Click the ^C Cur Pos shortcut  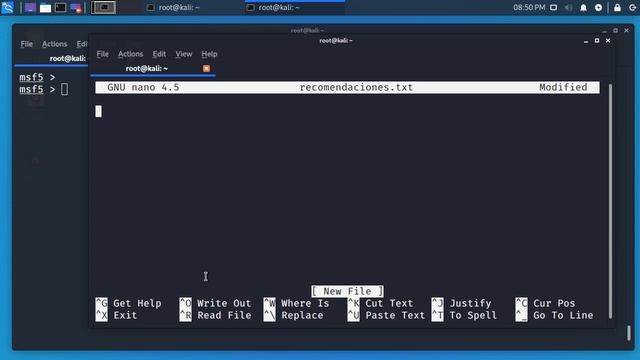tap(545, 303)
